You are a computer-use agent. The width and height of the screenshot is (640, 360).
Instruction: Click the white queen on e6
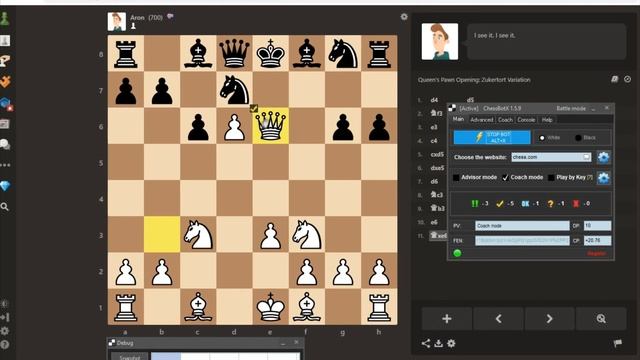[270, 126]
